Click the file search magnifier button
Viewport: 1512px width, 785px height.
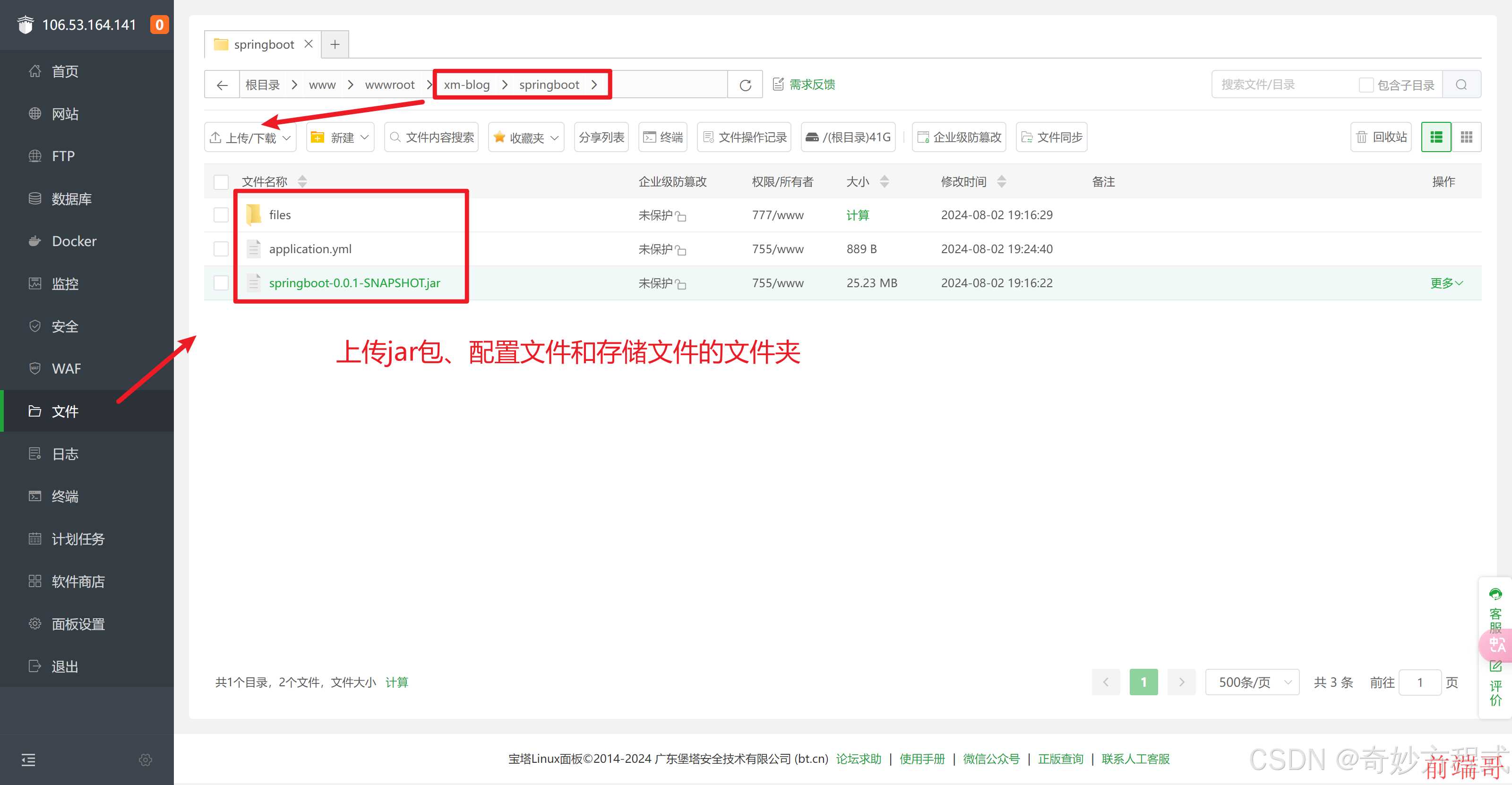click(x=1461, y=85)
